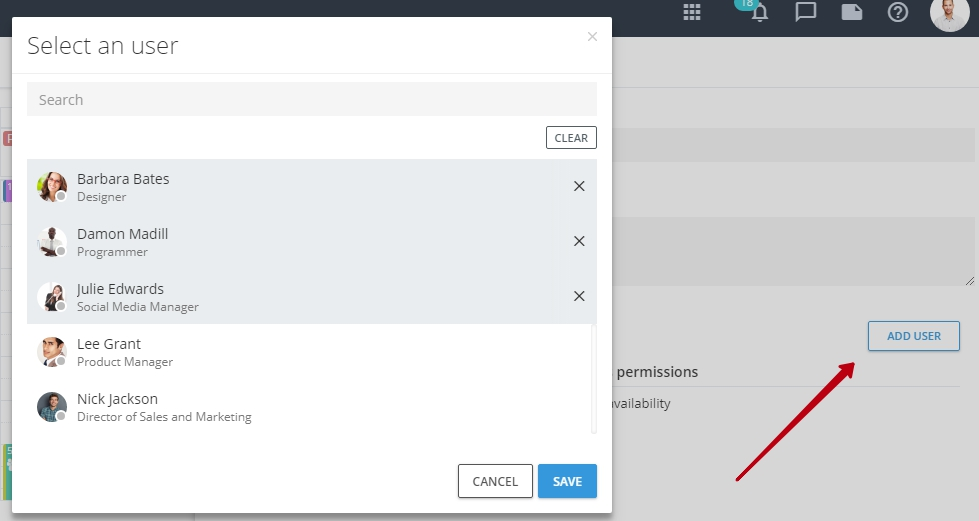Viewport: 979px width, 521px height.
Task: Remove Damon Madill from selection
Action: tap(579, 241)
